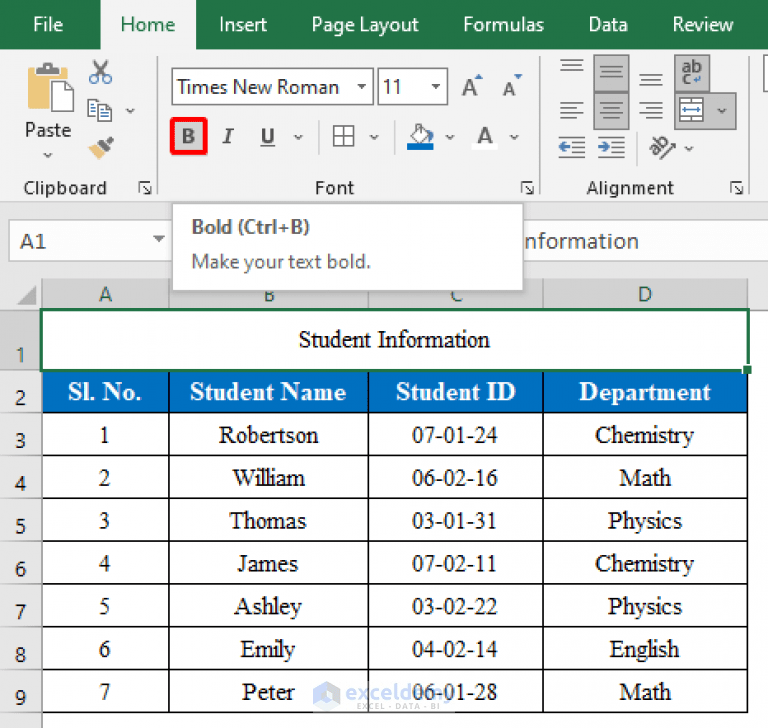Viewport: 768px width, 728px height.
Task: Toggle Top Align
Action: [x=572, y=66]
